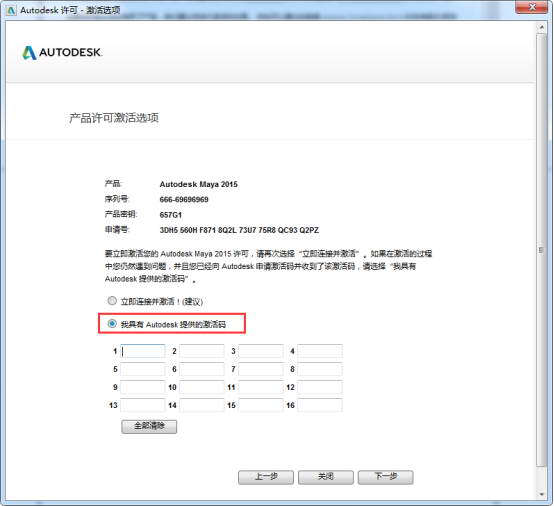Click the Autodesk logo in header
This screenshot has width=554, height=506.
pyautogui.click(x=62, y=53)
